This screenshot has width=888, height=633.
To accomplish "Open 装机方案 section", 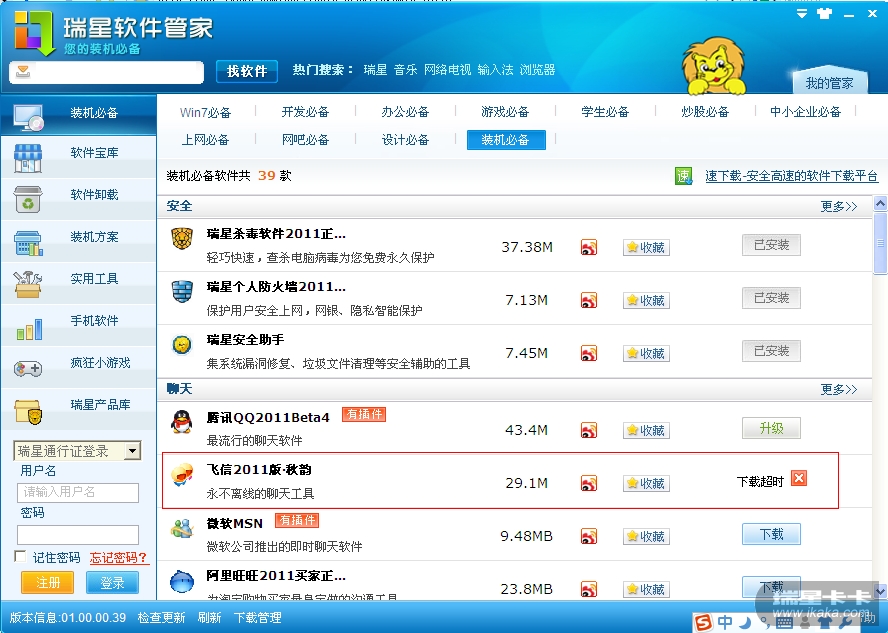I will 78,240.
